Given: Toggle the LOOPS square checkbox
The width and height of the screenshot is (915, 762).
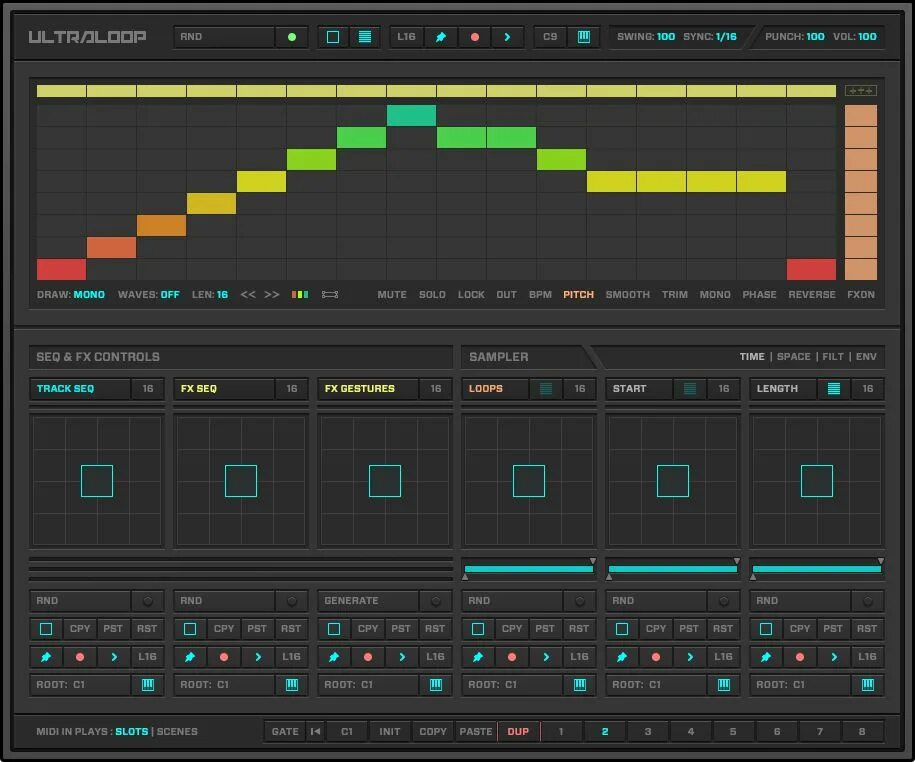Looking at the screenshot, I should click(x=478, y=629).
